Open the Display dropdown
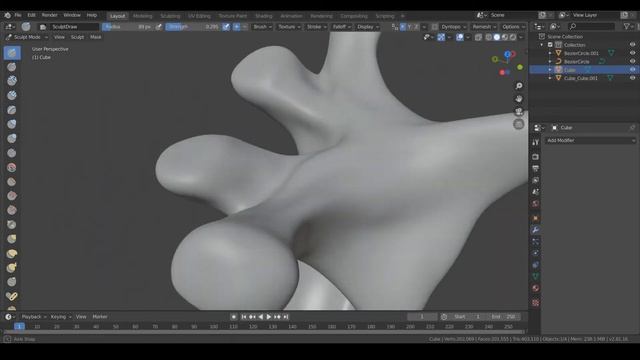 click(368, 27)
